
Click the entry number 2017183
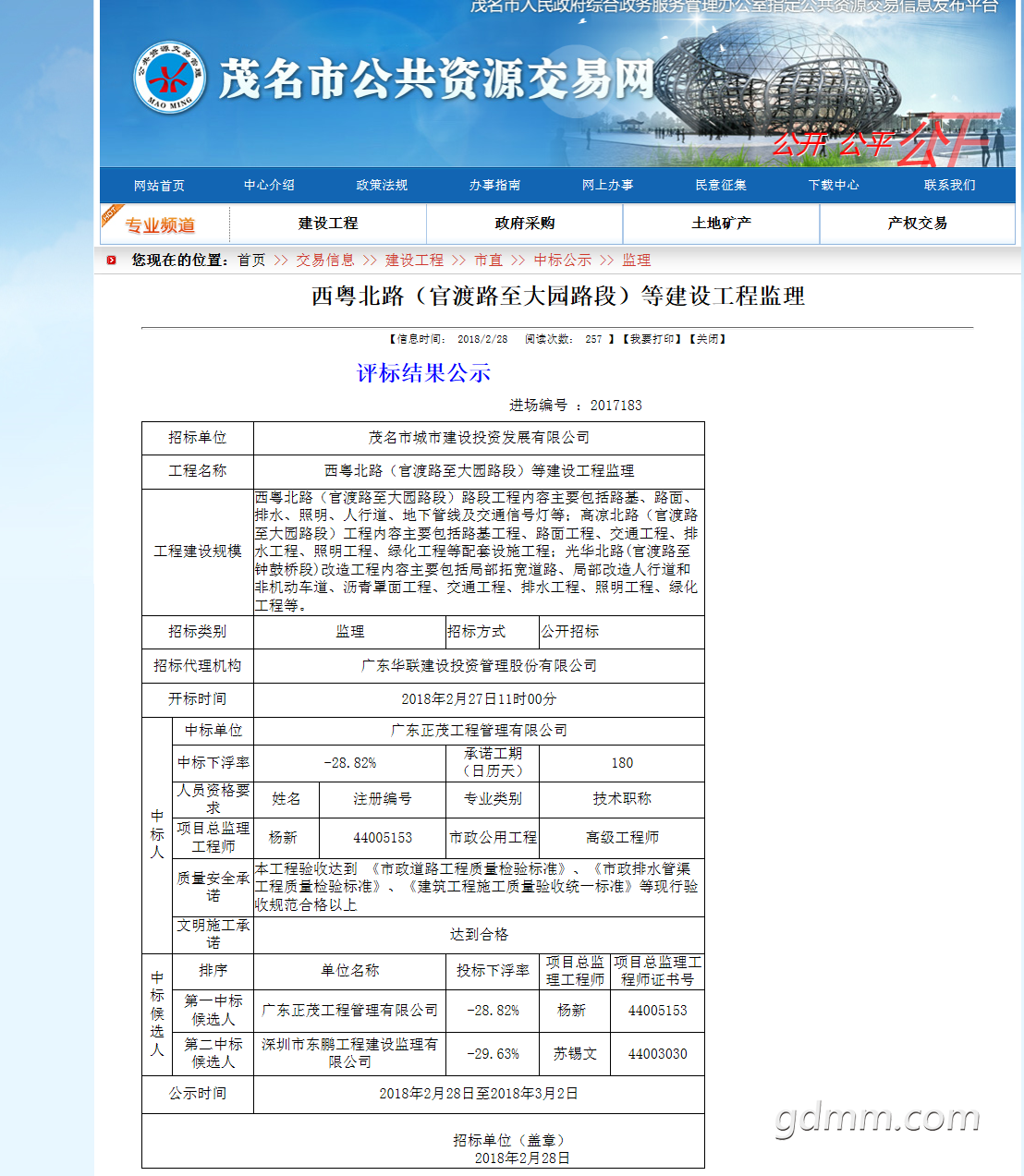pos(616,406)
